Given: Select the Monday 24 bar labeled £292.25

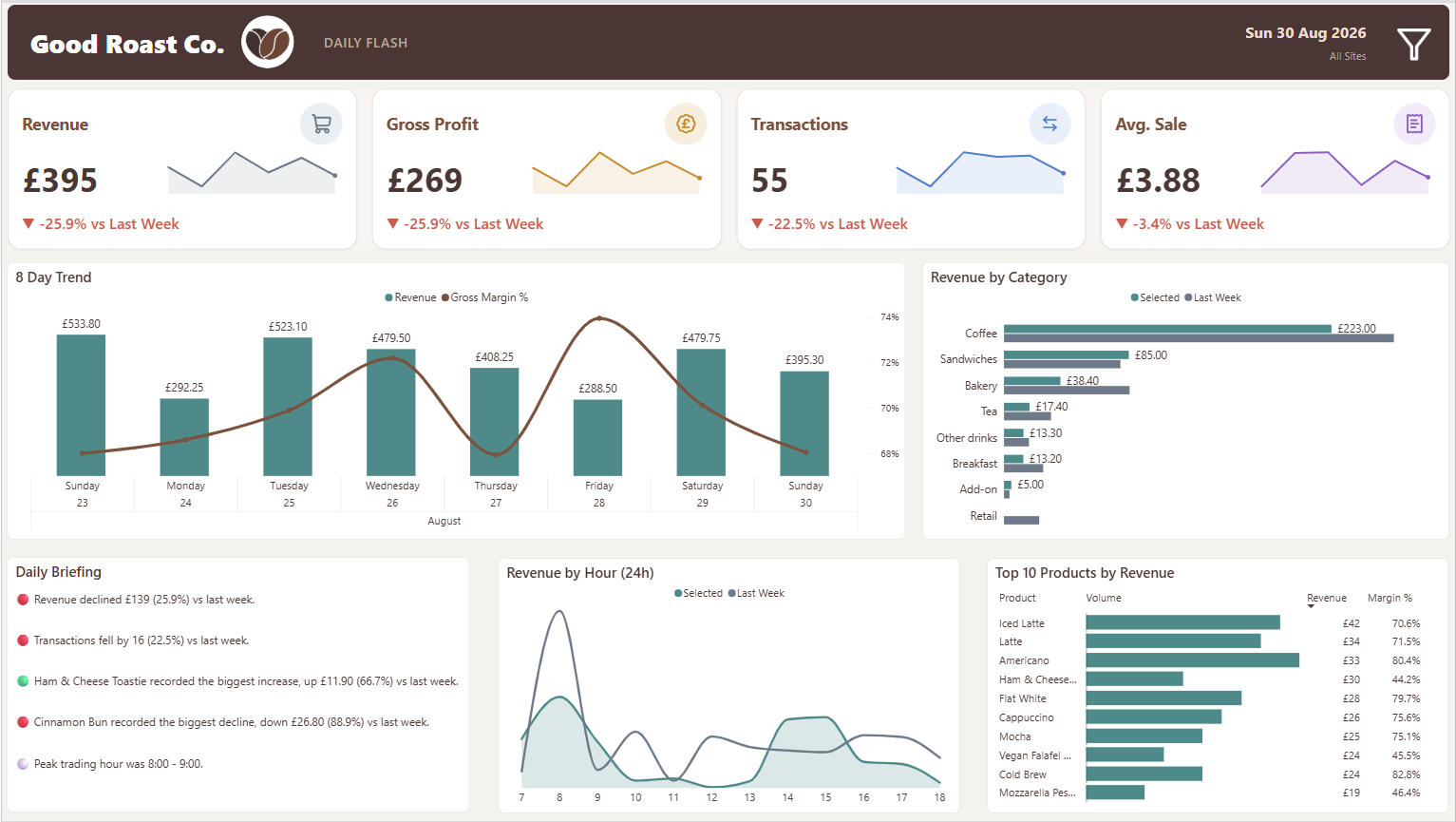Looking at the screenshot, I should click(x=184, y=437).
